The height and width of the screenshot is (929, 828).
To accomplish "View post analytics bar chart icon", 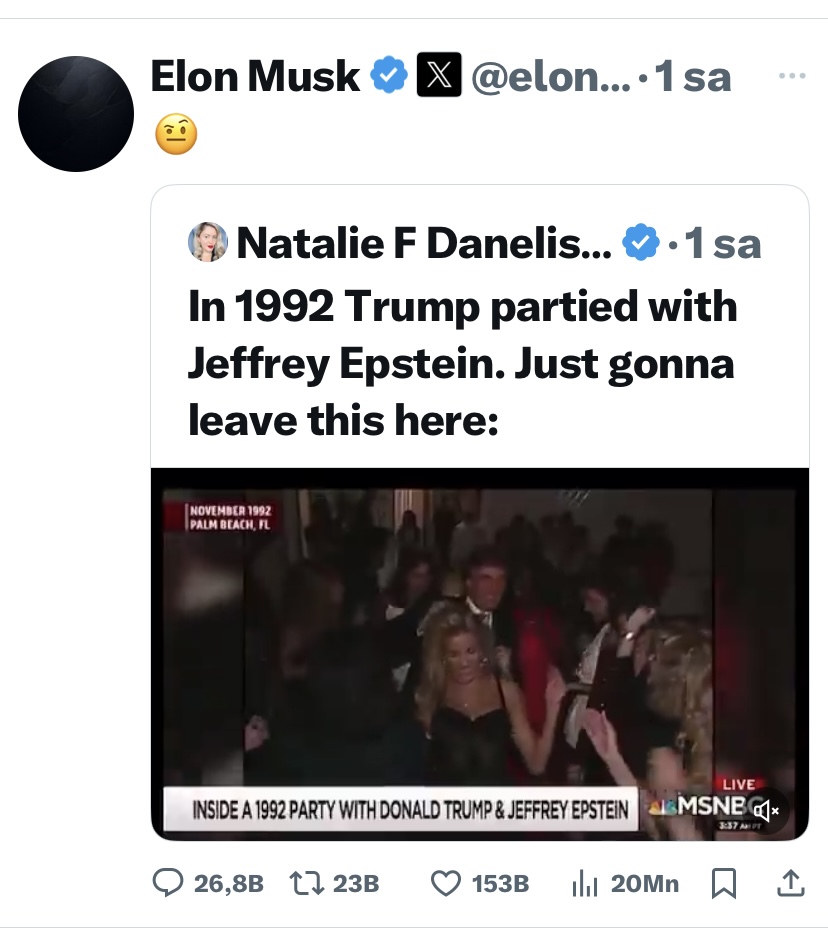I will pyautogui.click(x=583, y=883).
